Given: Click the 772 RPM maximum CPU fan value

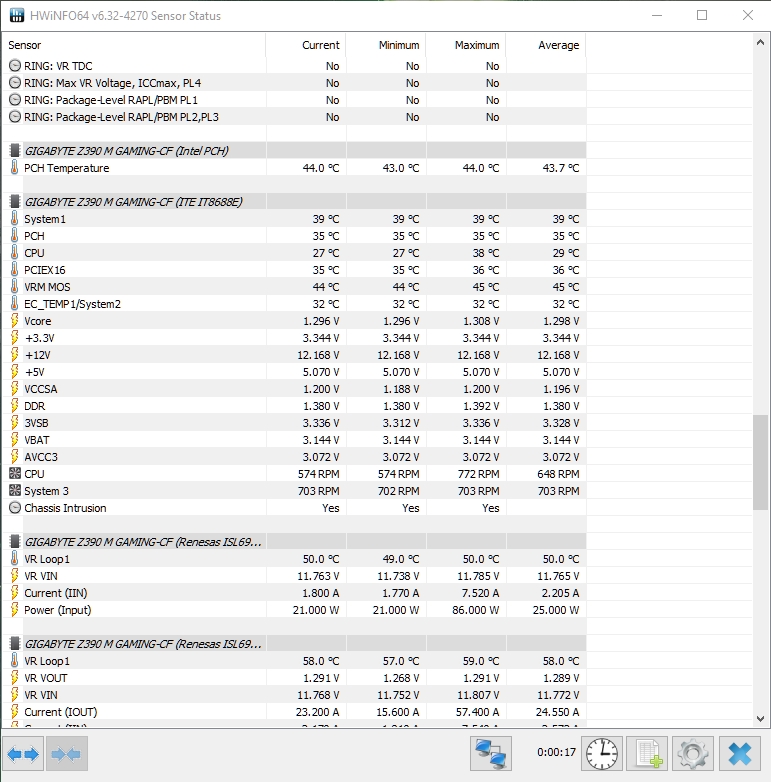Looking at the screenshot, I should tap(479, 474).
